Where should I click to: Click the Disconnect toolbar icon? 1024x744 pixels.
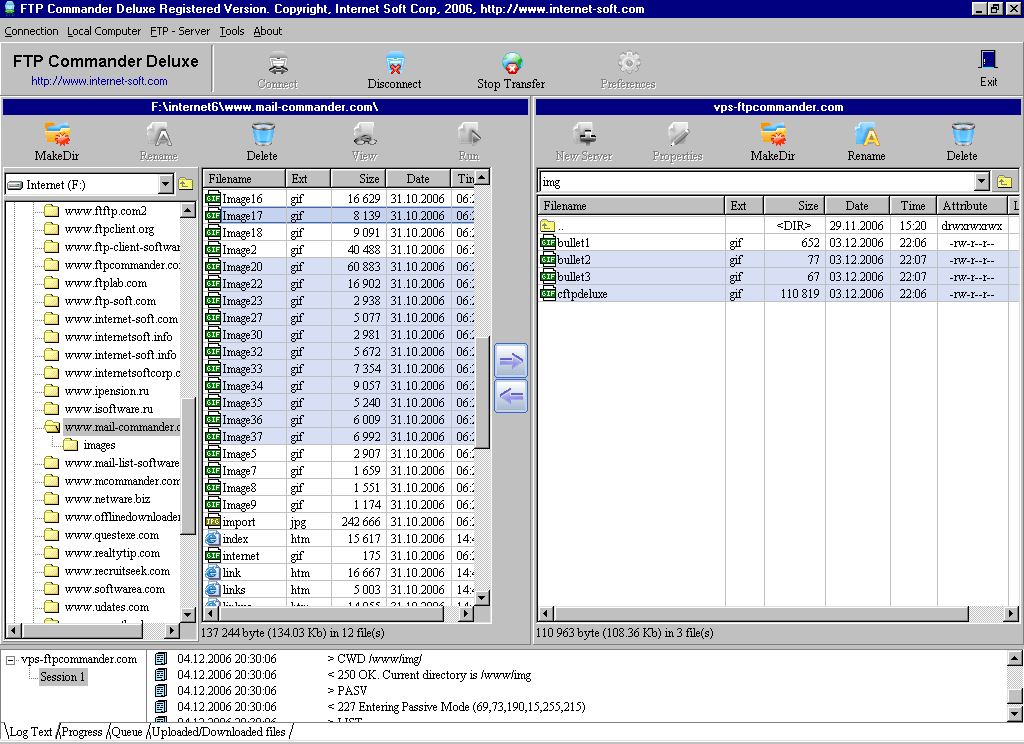click(394, 68)
